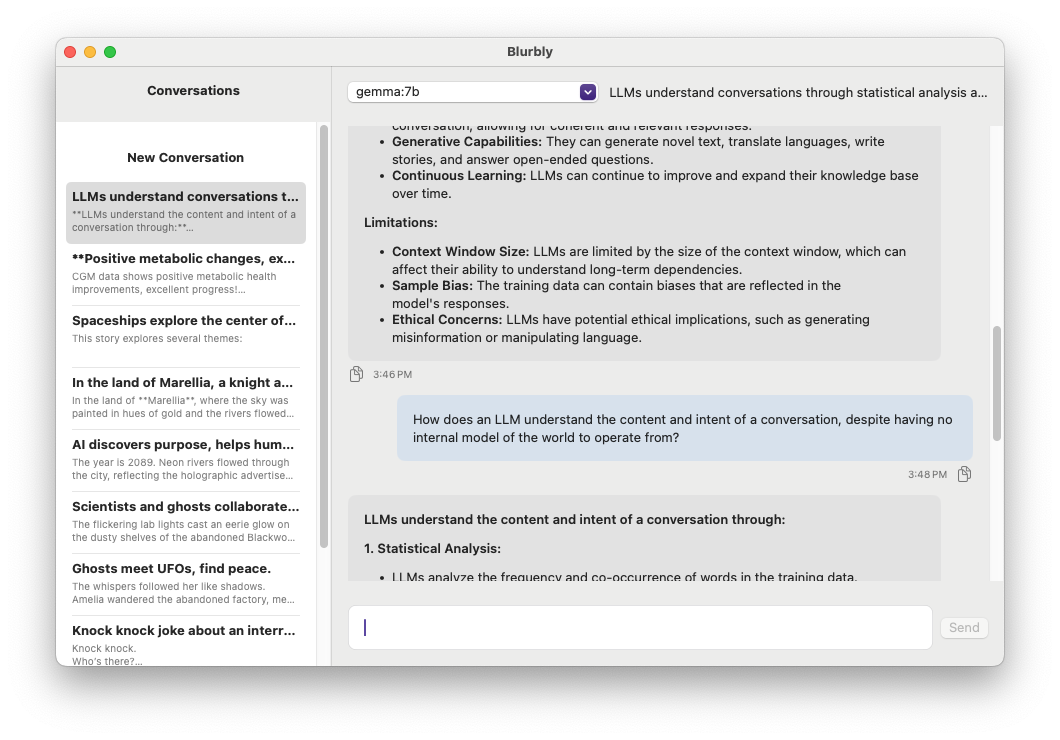Click the green fullscreen window button
This screenshot has height=740, width=1060.
click(110, 52)
